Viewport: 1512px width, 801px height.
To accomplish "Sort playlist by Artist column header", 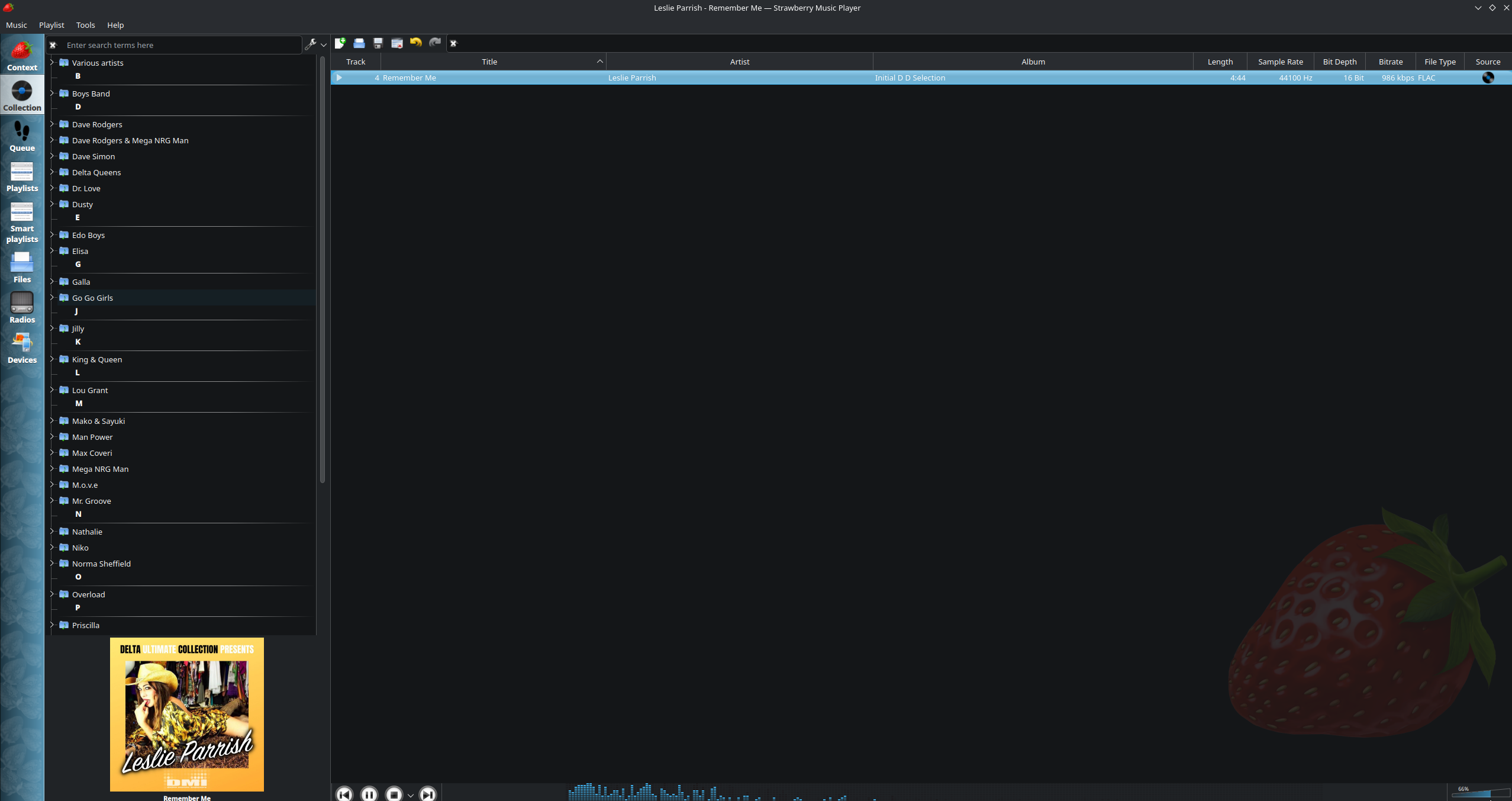I will [739, 62].
